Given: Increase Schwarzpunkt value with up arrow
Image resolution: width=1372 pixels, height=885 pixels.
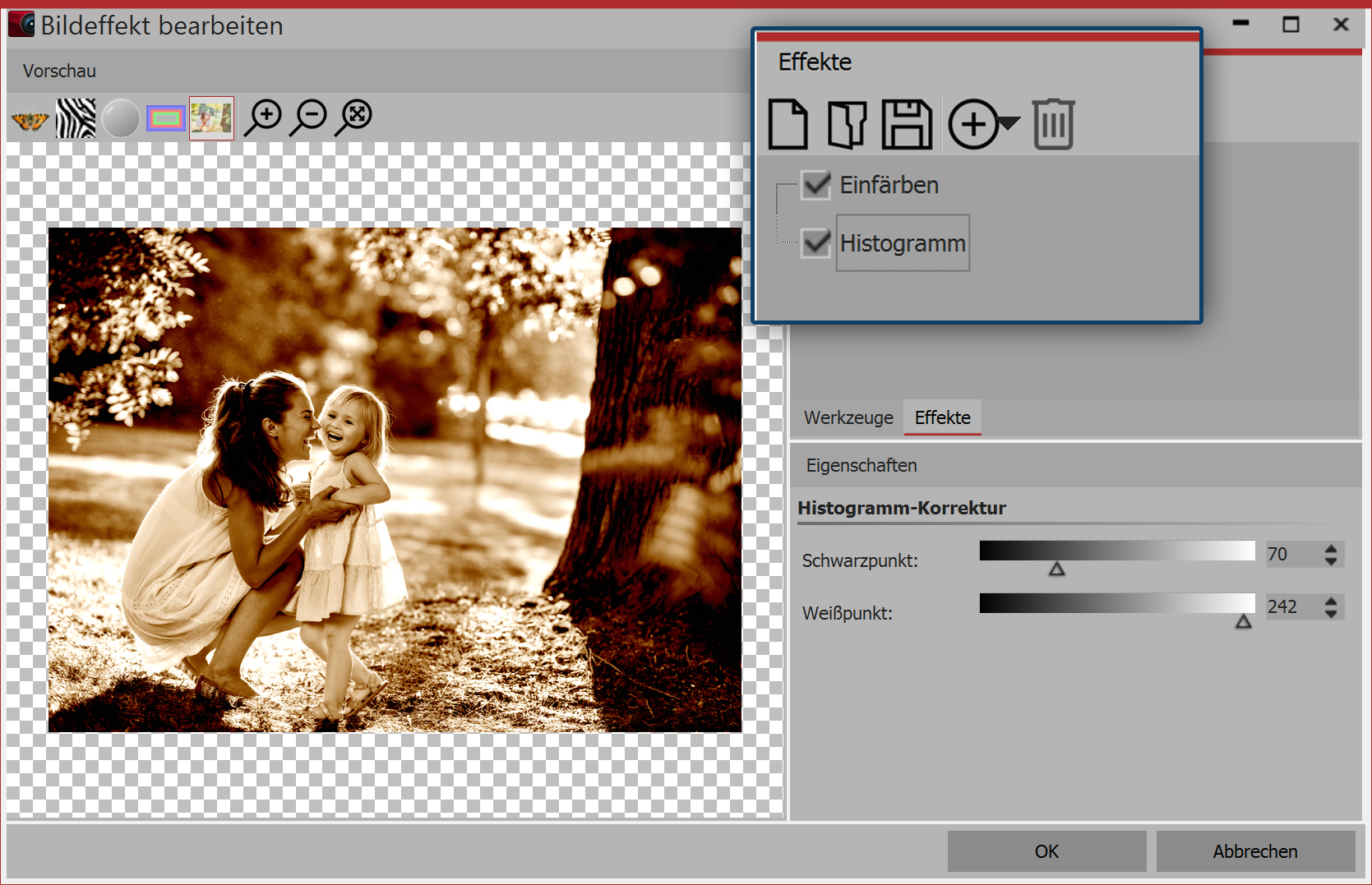Looking at the screenshot, I should pyautogui.click(x=1331, y=548).
